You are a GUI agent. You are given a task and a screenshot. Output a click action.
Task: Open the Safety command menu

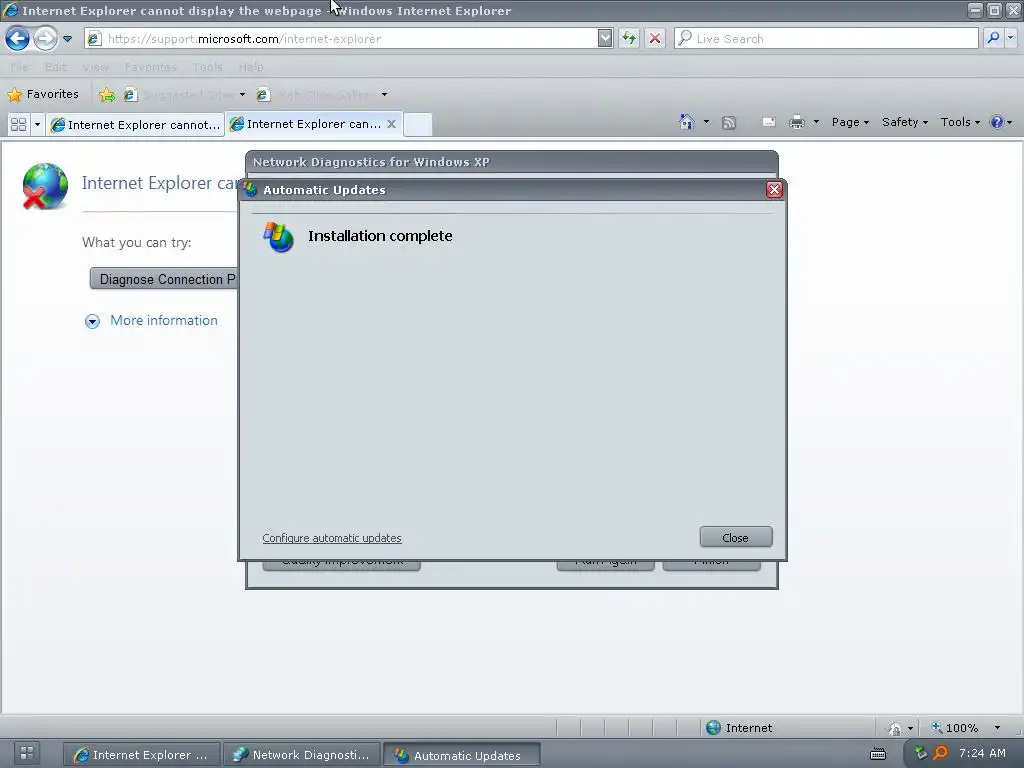[x=904, y=122]
